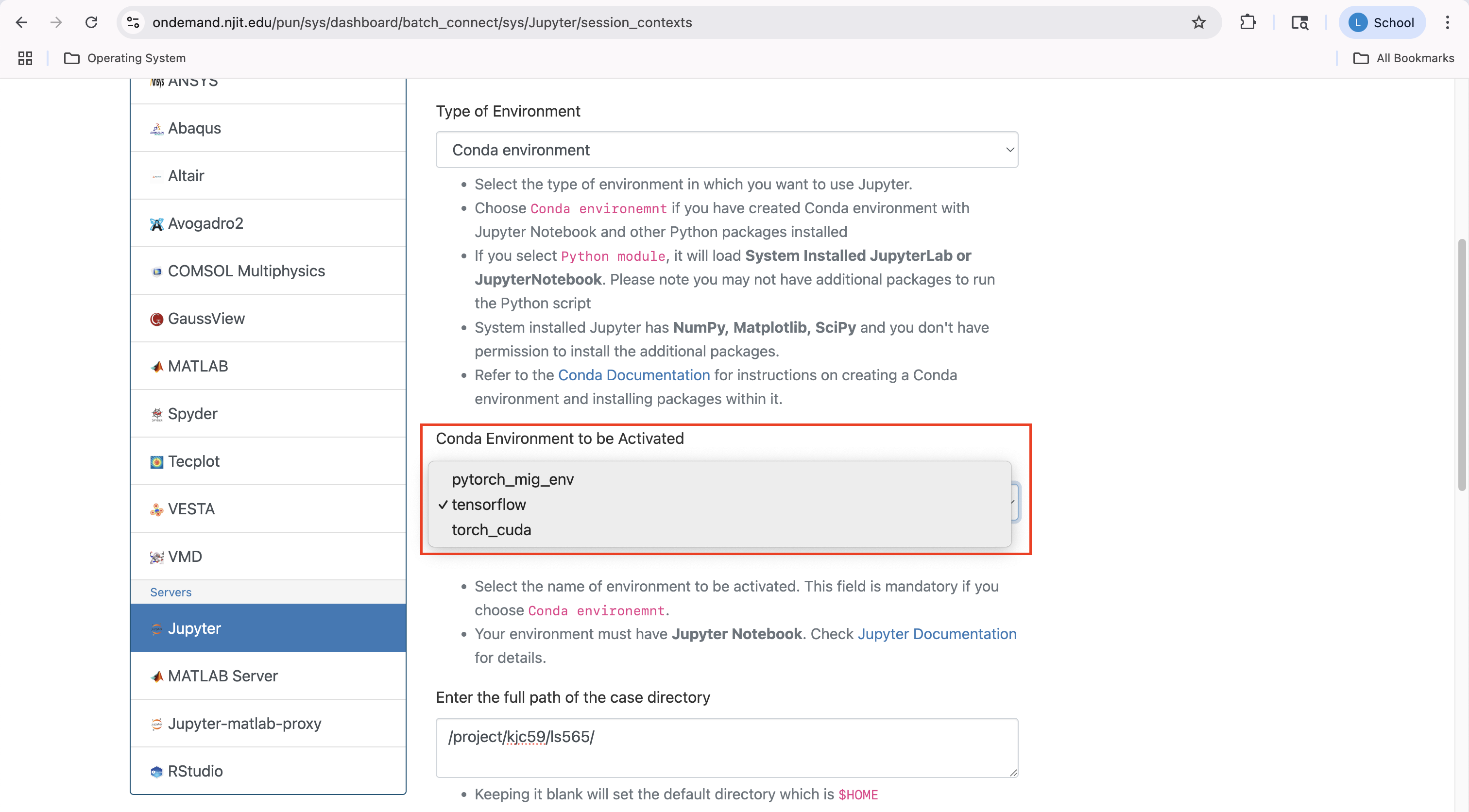
Task: Click the GaussView icon in the sidebar
Action: pyautogui.click(x=157, y=320)
